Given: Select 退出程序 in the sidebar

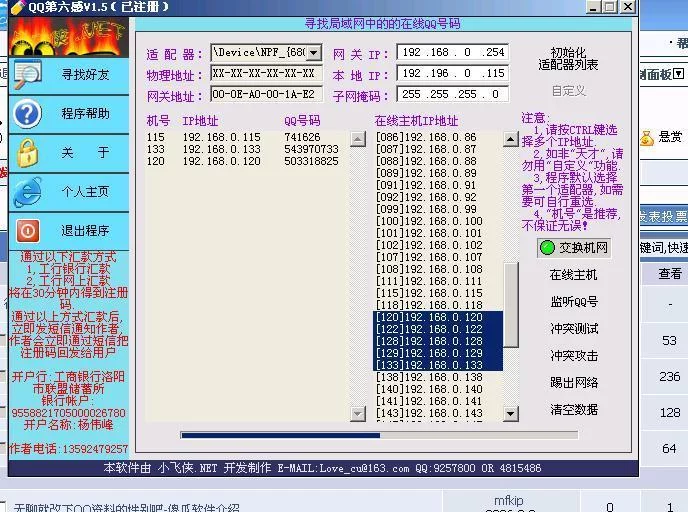Looking at the screenshot, I should tap(69, 231).
